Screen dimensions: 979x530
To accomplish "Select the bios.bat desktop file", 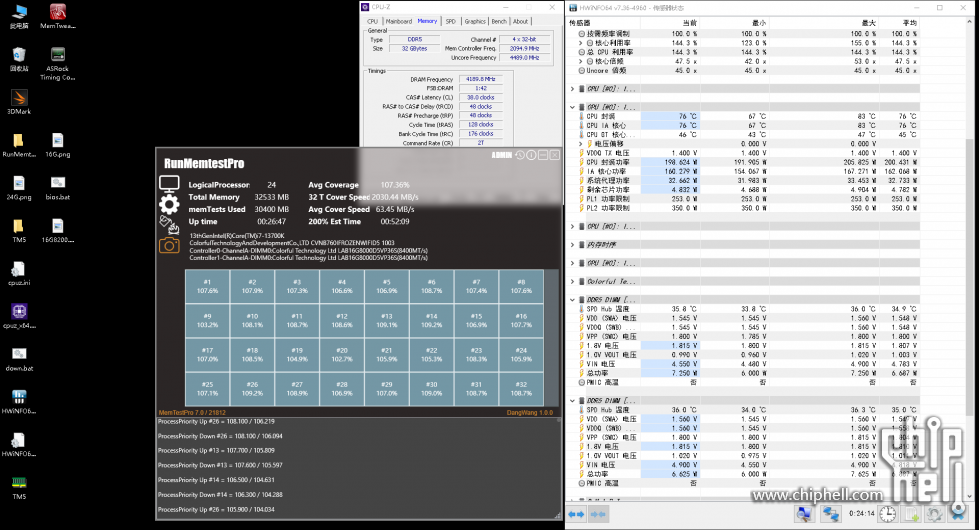I will pyautogui.click(x=57, y=188).
